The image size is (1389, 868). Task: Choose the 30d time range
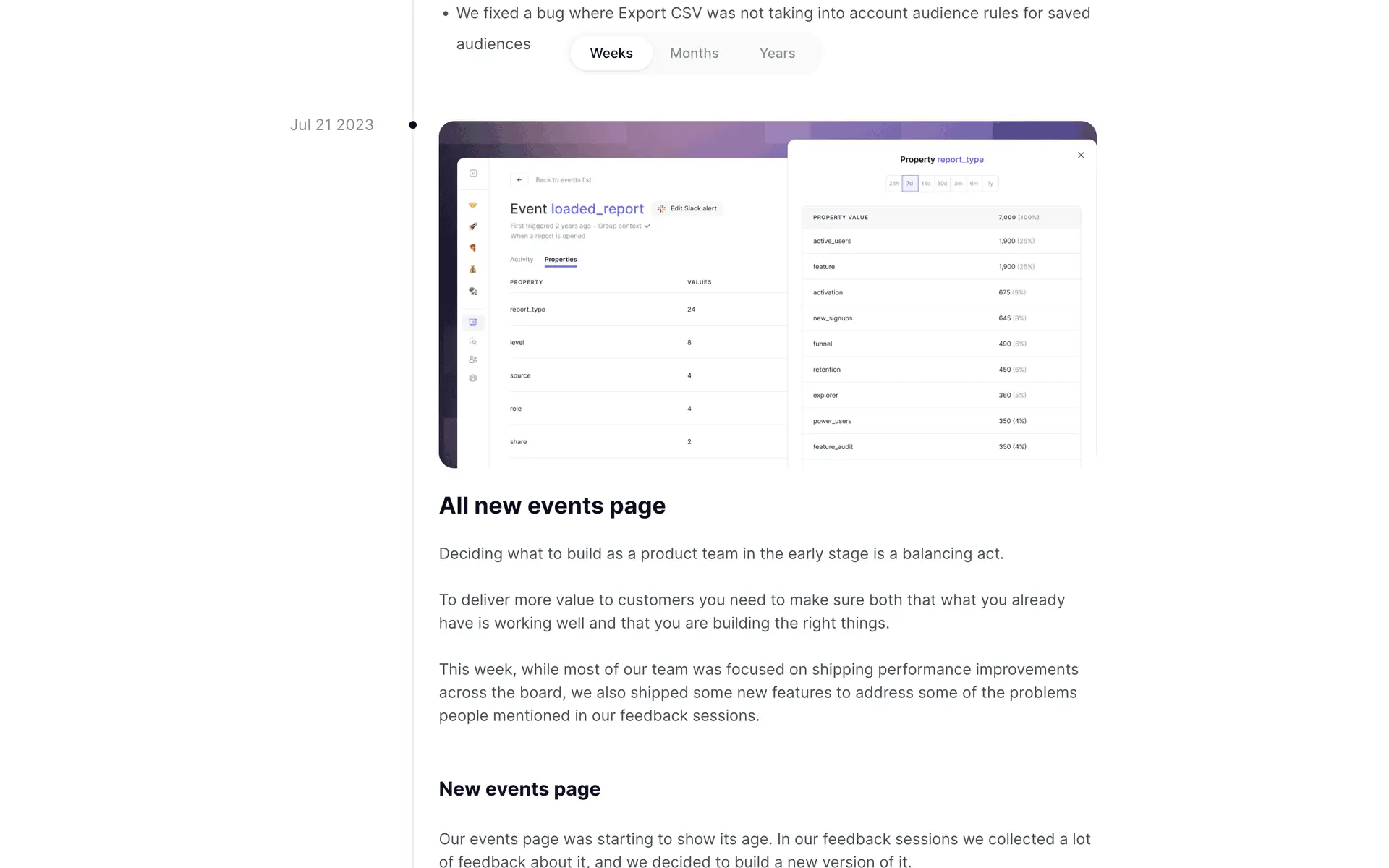tap(942, 184)
